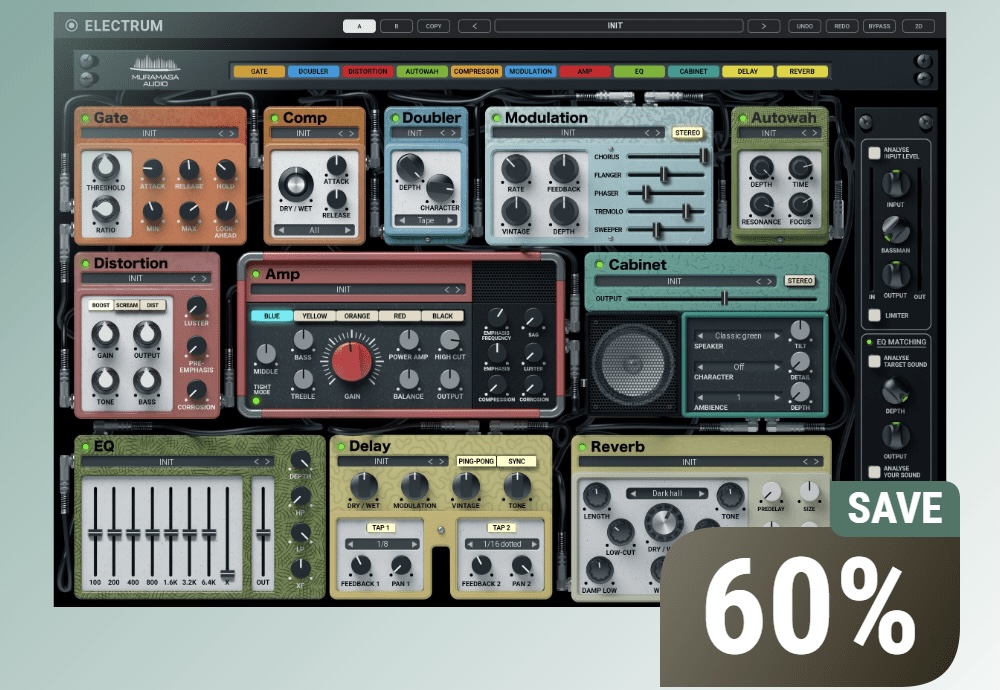The height and width of the screenshot is (690, 1000).
Task: Change Tap 2 time 1/16 dotted right arrow
Action: tap(534, 544)
